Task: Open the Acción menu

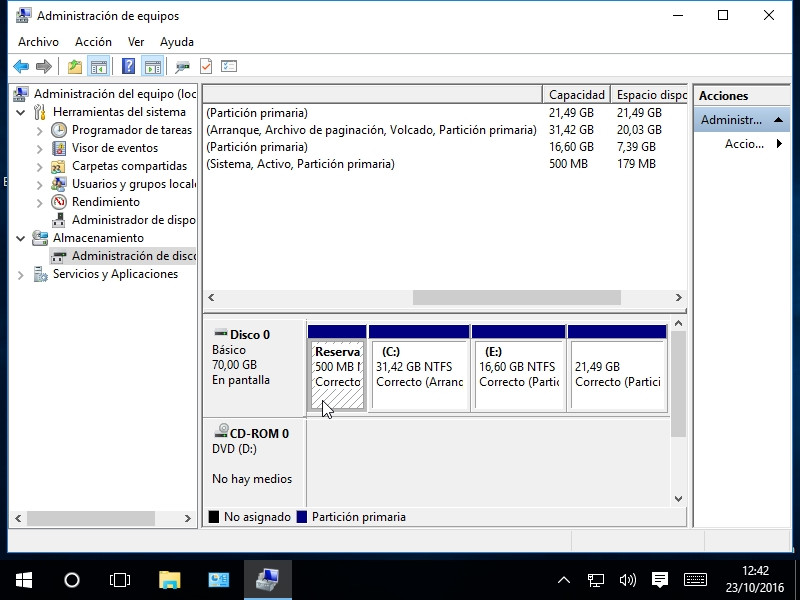Action: click(x=93, y=42)
